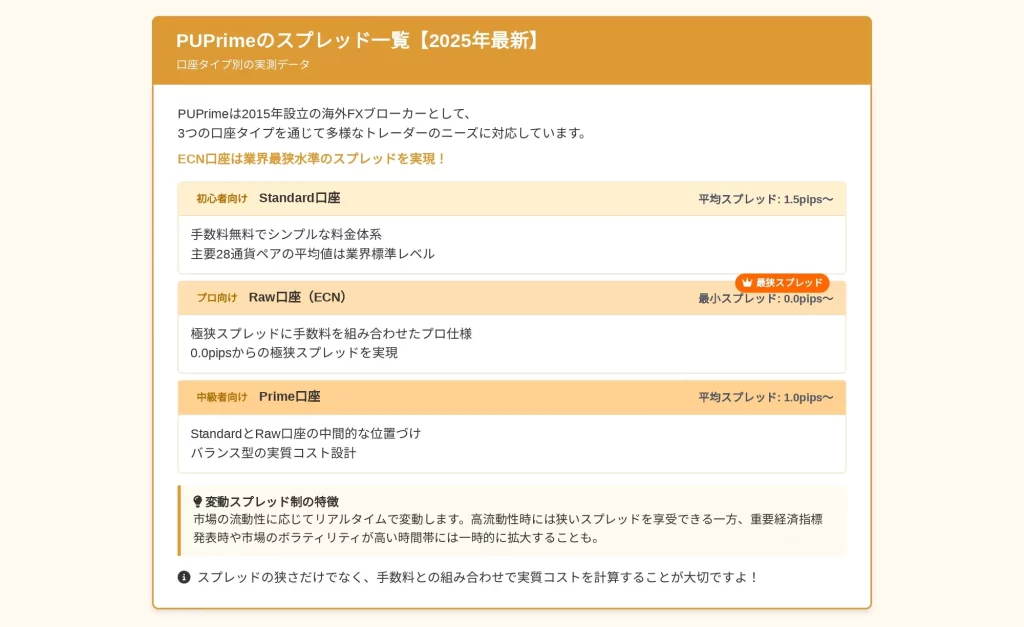Viewport: 1024px width, 627px height.
Task: Click 平均スプレッド: 1.5pips〜 value
Action: [765, 199]
